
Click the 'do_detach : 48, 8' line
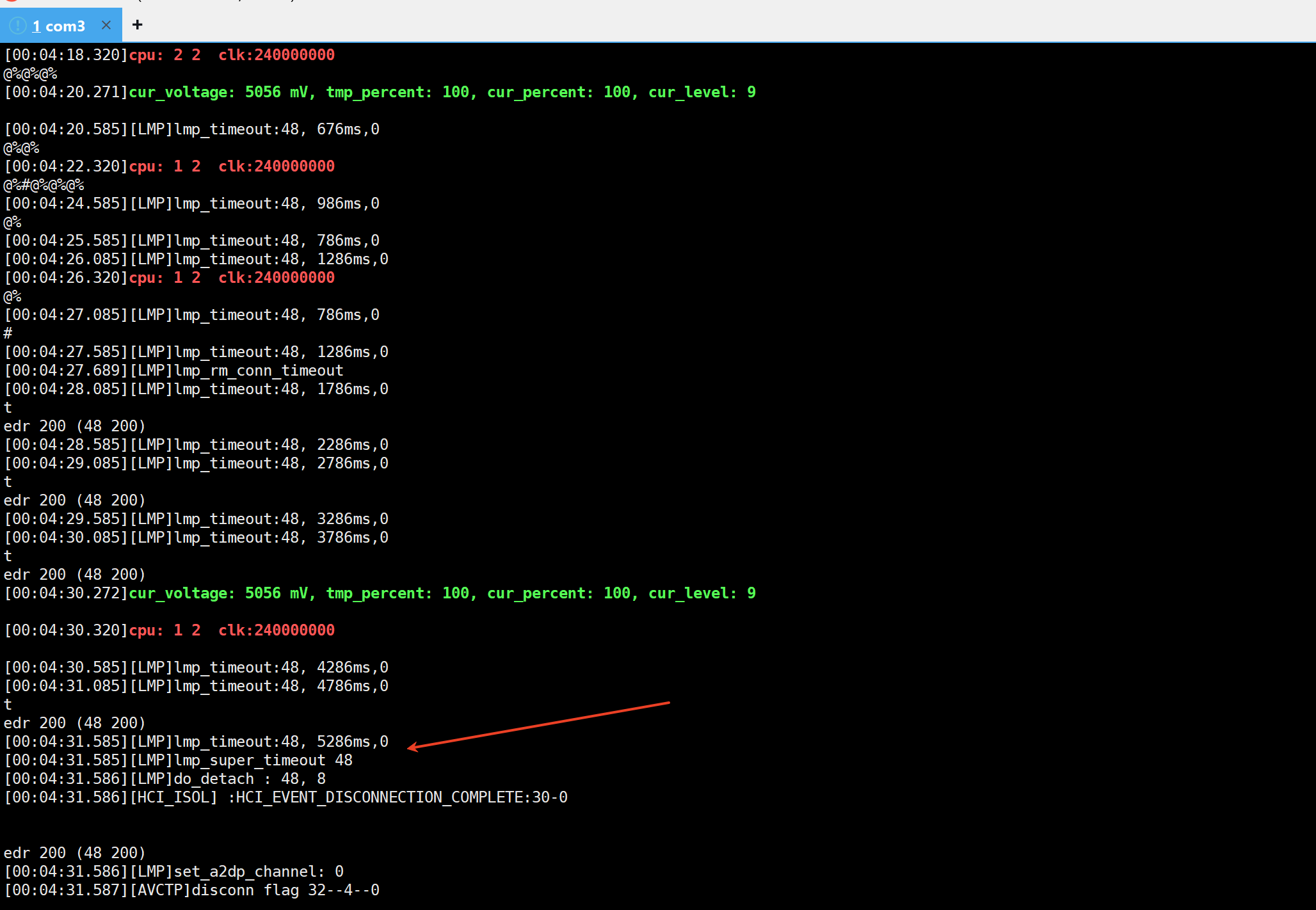coord(165,779)
